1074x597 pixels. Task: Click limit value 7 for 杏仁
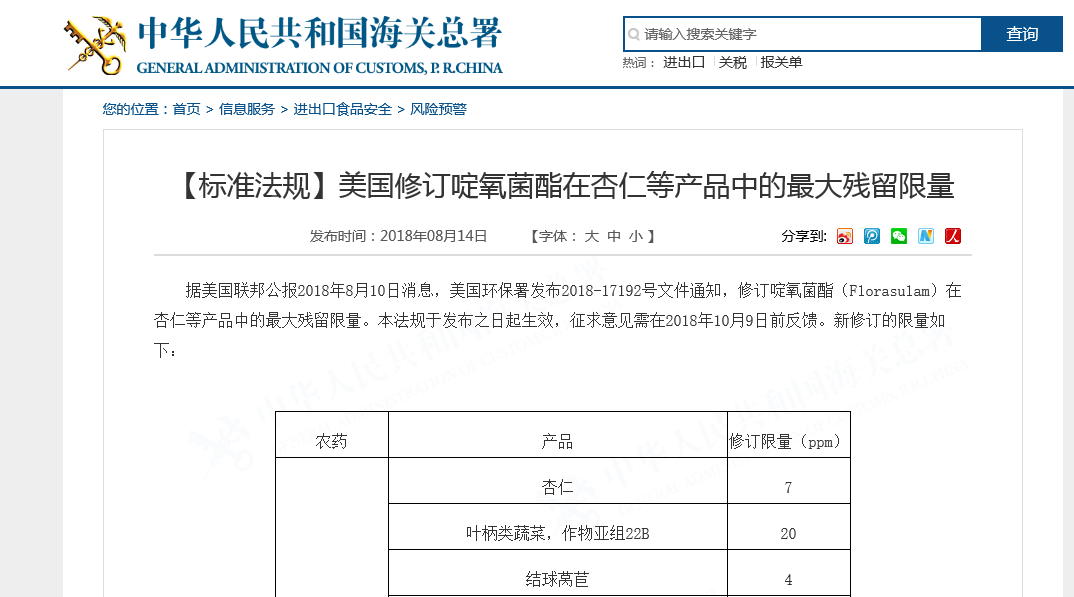(x=788, y=487)
